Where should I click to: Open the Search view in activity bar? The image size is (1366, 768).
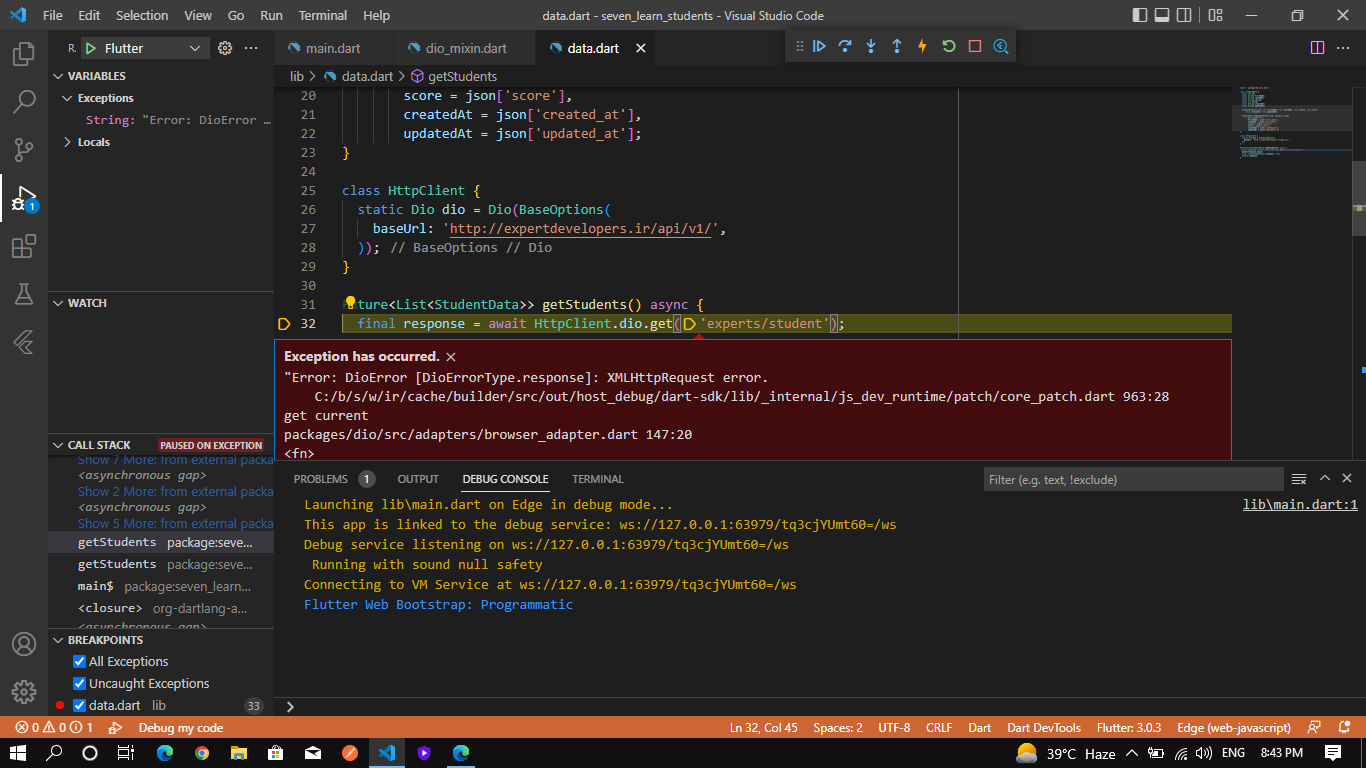24,101
